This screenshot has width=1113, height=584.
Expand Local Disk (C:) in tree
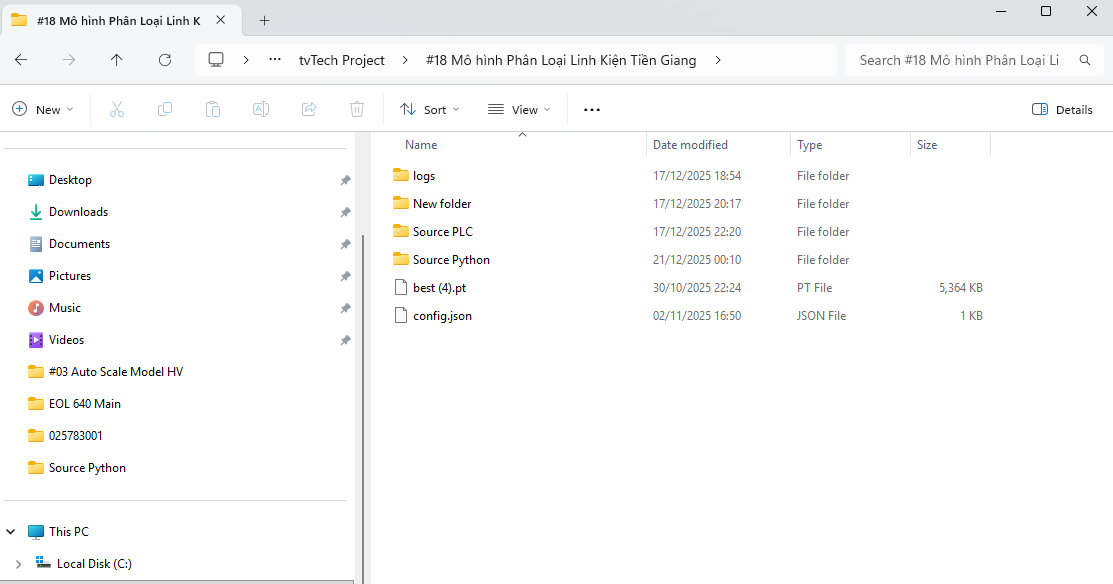tap(18, 564)
